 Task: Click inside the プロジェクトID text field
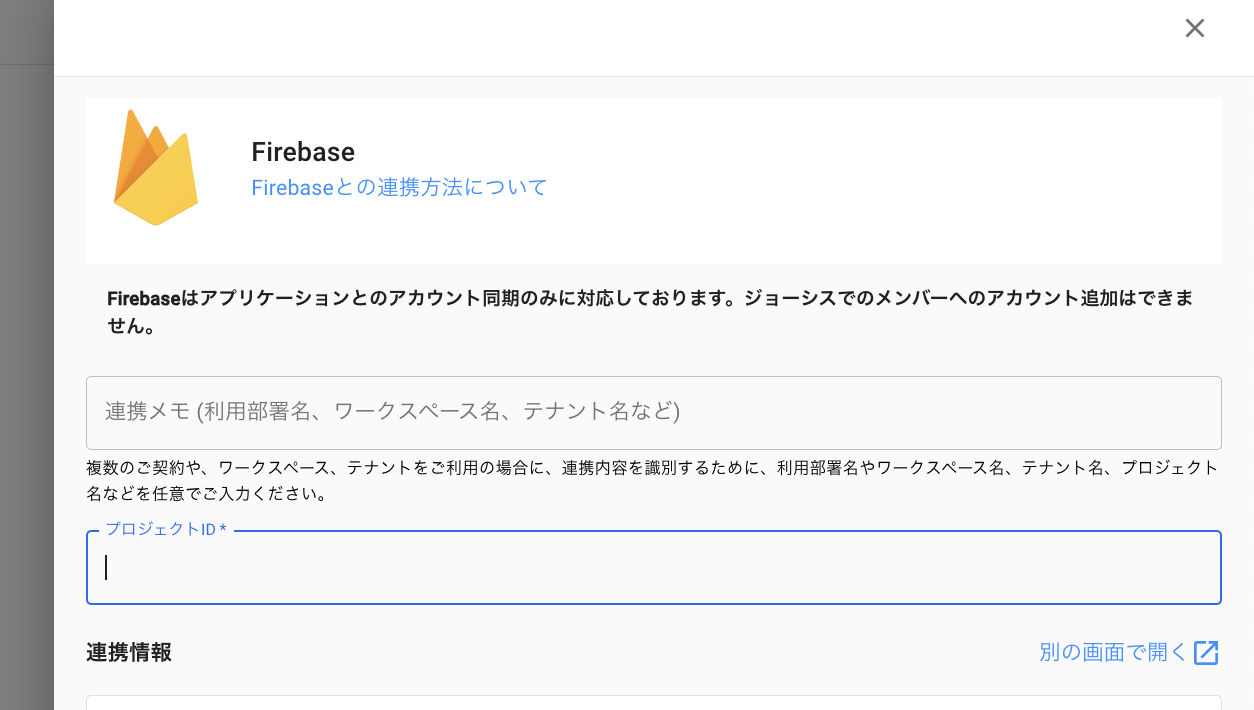coord(653,568)
